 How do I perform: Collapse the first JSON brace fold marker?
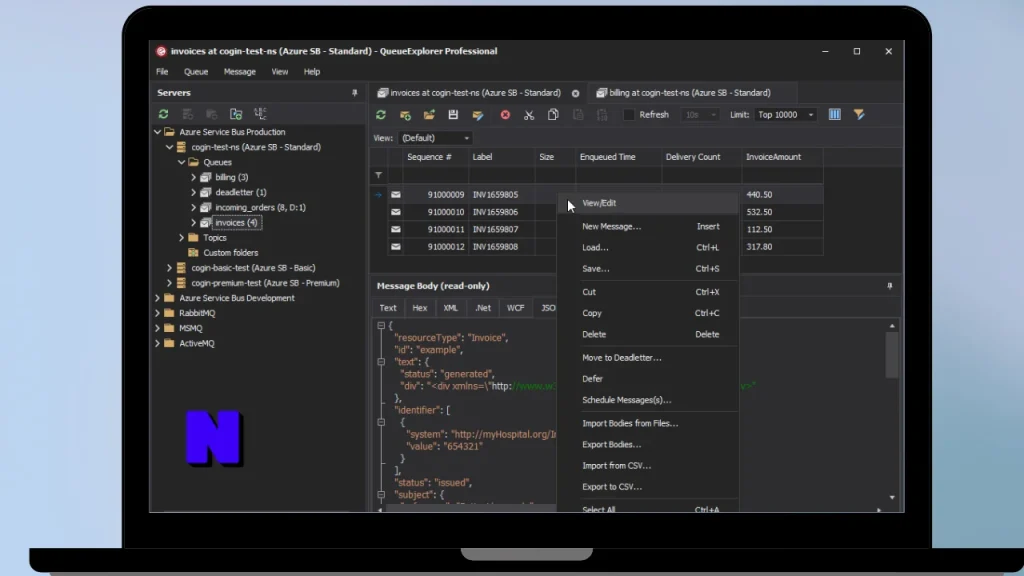pyautogui.click(x=381, y=325)
